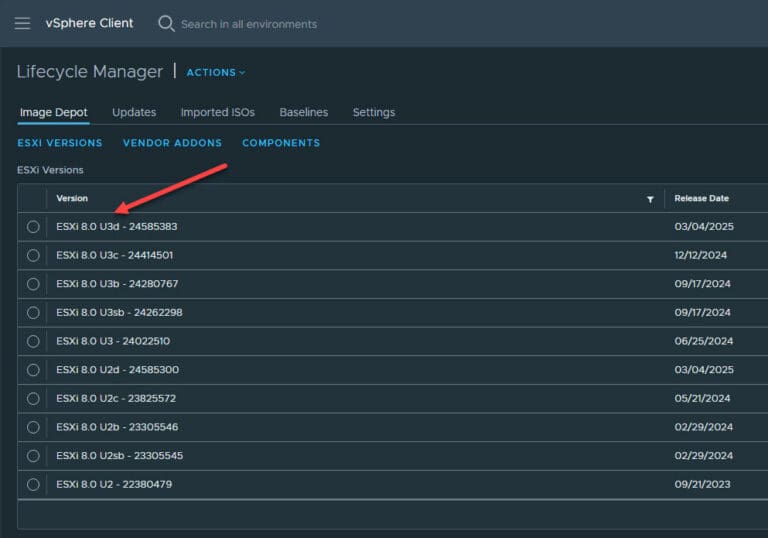The width and height of the screenshot is (768, 538).
Task: Sort by the Release Date column header
Action: [701, 198]
